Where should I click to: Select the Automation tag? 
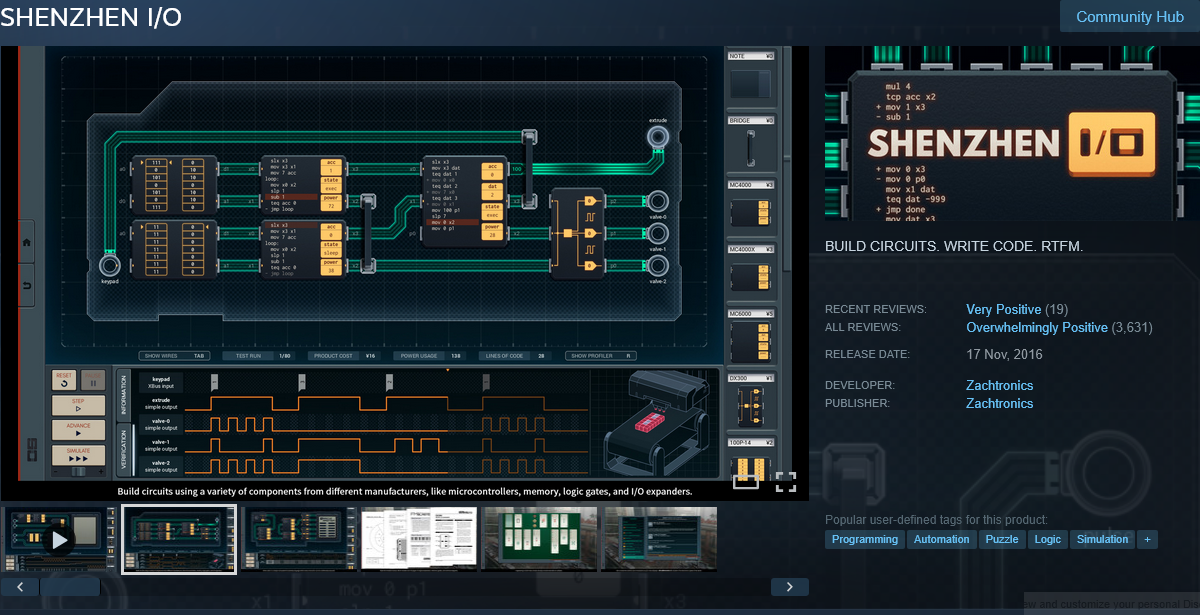pyautogui.click(x=941, y=540)
